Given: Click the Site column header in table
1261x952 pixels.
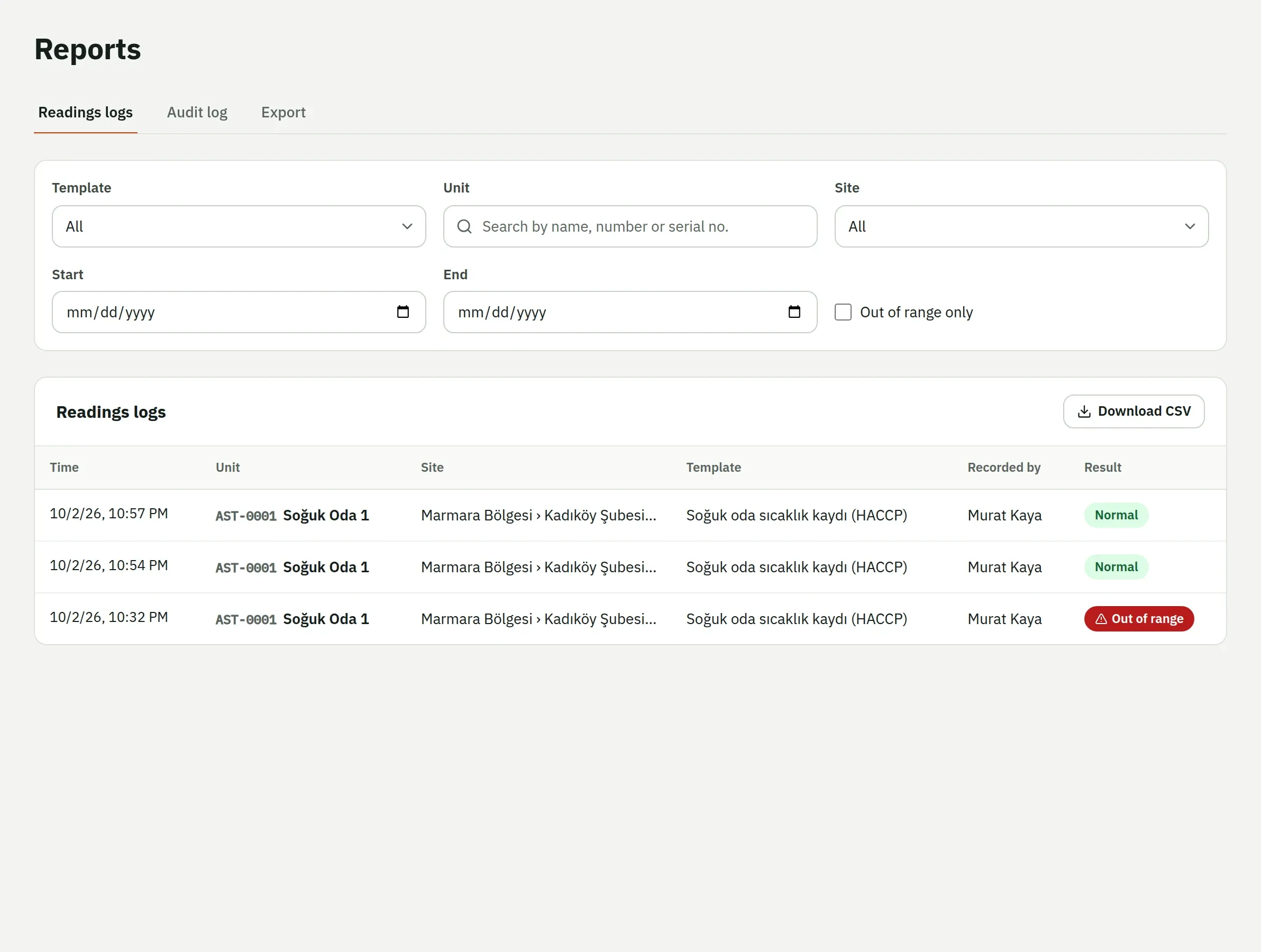Looking at the screenshot, I should coord(432,468).
